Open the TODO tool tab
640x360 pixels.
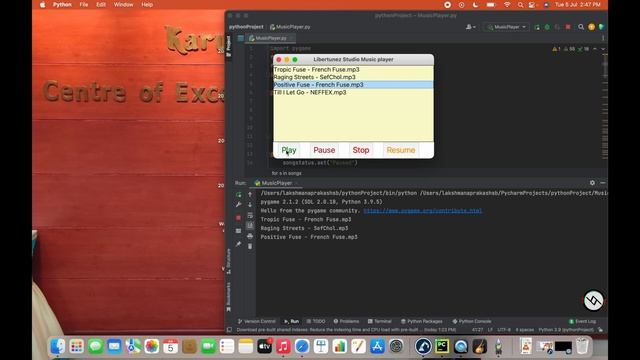pyautogui.click(x=316, y=321)
